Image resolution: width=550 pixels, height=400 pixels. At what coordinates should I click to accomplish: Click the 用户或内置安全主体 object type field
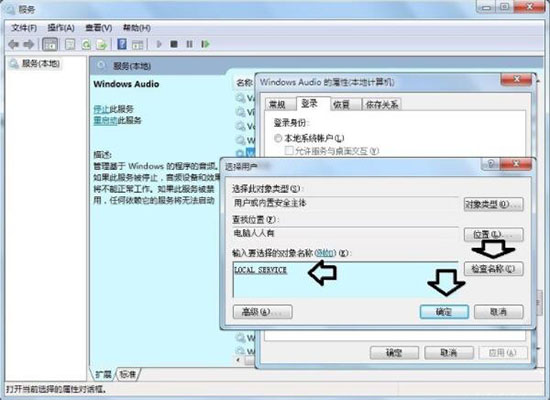click(345, 203)
